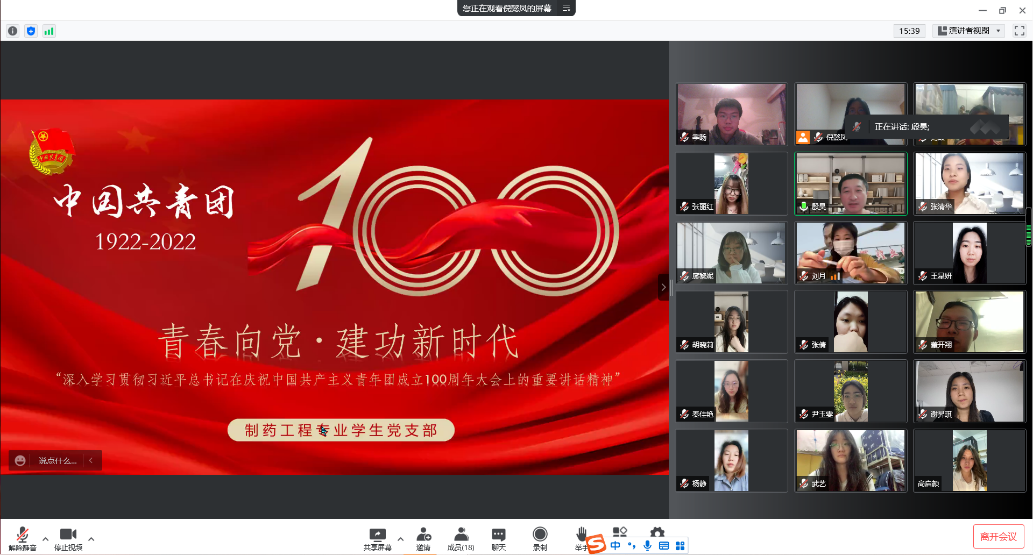This screenshot has height=555, width=1033.
Task: Click the '说点什么' chat input field
Action: pos(60,461)
